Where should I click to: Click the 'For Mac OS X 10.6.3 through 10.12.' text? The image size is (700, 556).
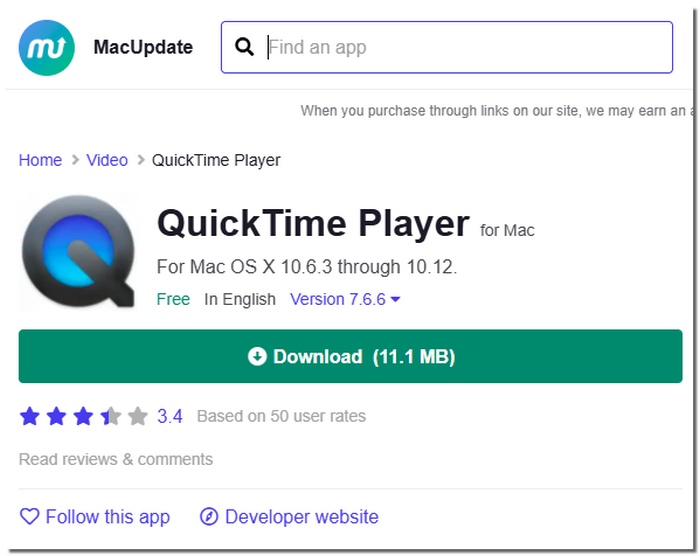click(307, 267)
